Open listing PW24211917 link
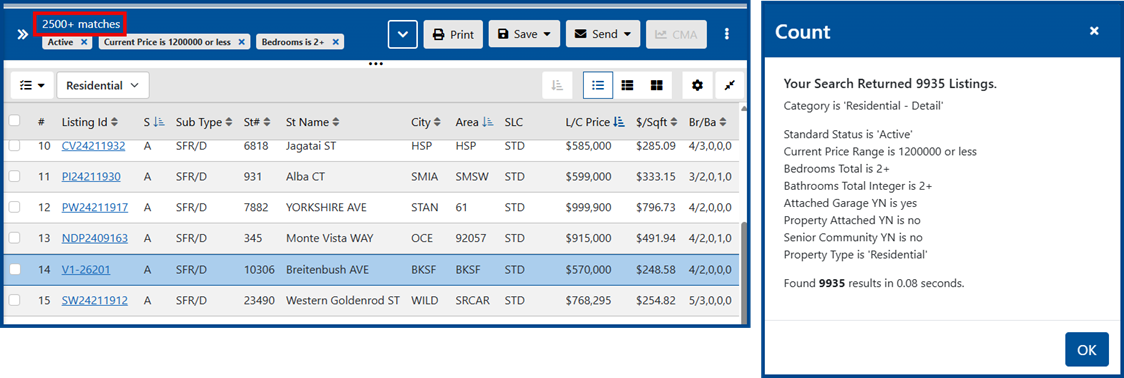The width and height of the screenshot is (1124, 378). [95, 207]
